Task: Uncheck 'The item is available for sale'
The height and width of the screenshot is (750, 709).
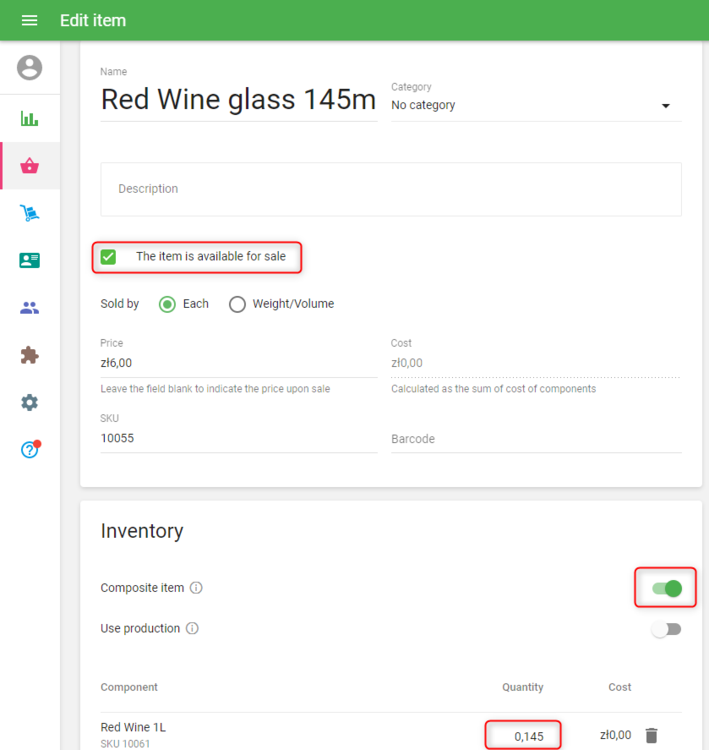Action: [109, 257]
